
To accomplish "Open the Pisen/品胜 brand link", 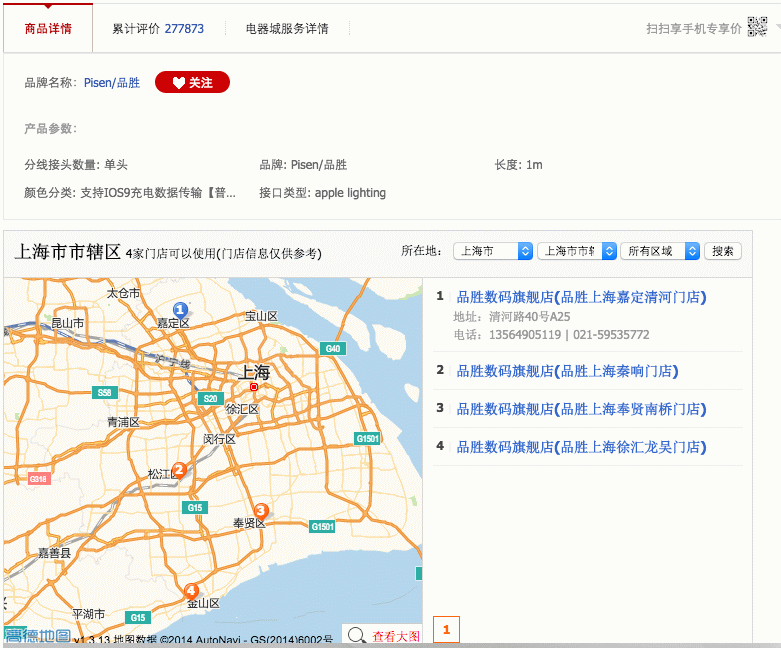I will (112, 83).
